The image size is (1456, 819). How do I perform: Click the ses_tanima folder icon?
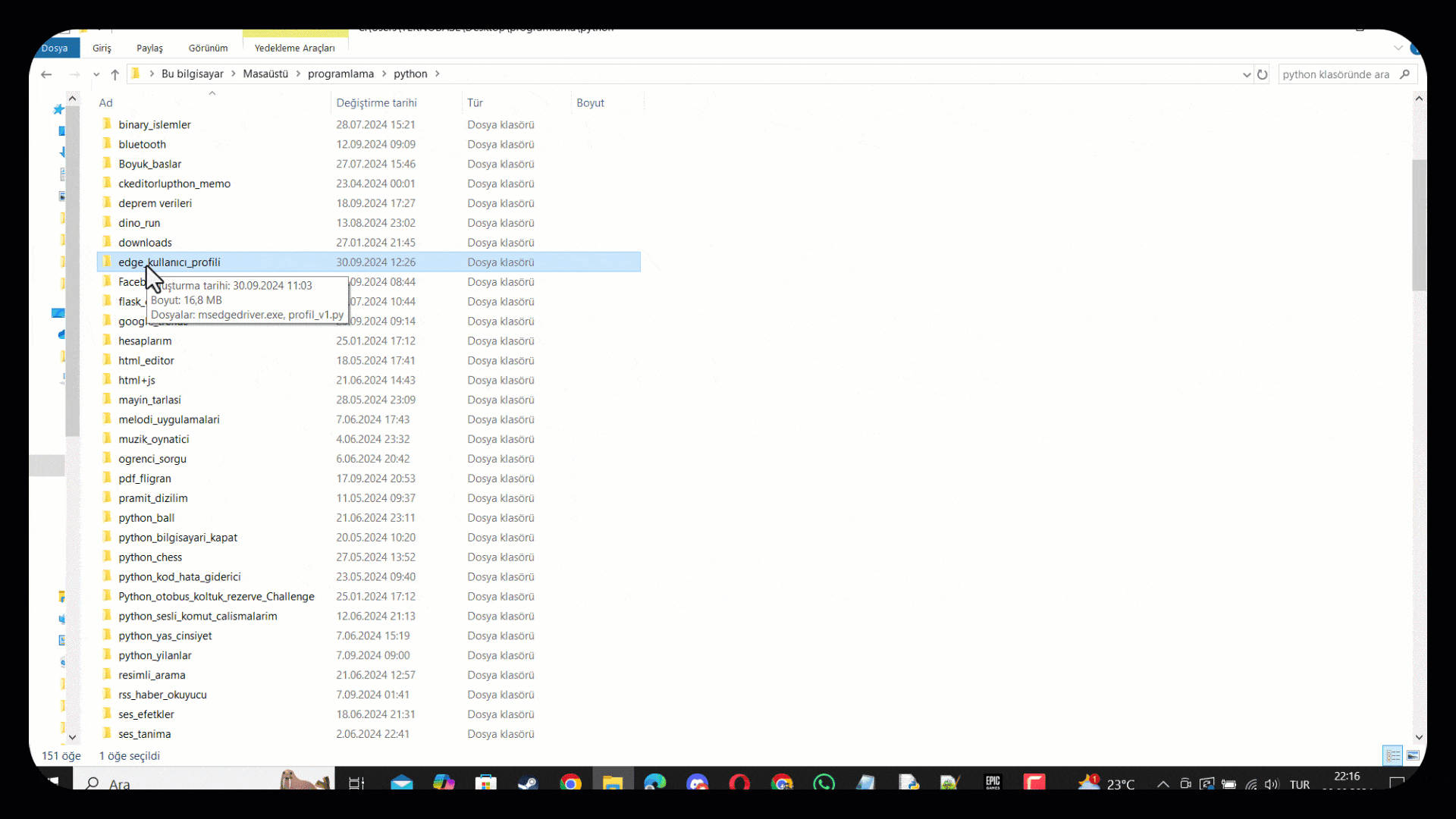click(x=107, y=734)
